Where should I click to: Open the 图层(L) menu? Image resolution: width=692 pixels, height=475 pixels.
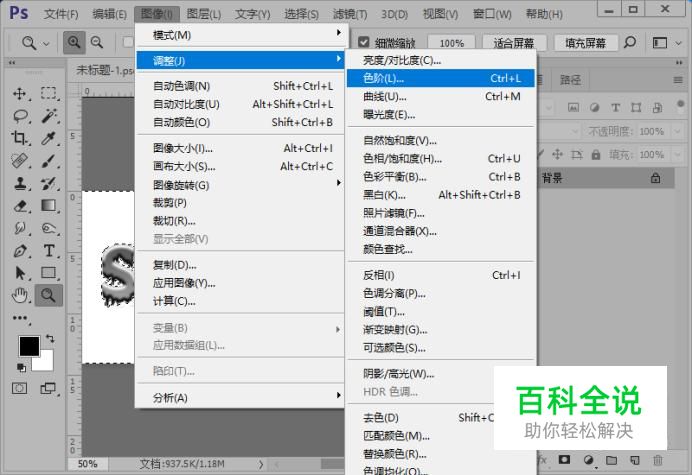pos(203,14)
